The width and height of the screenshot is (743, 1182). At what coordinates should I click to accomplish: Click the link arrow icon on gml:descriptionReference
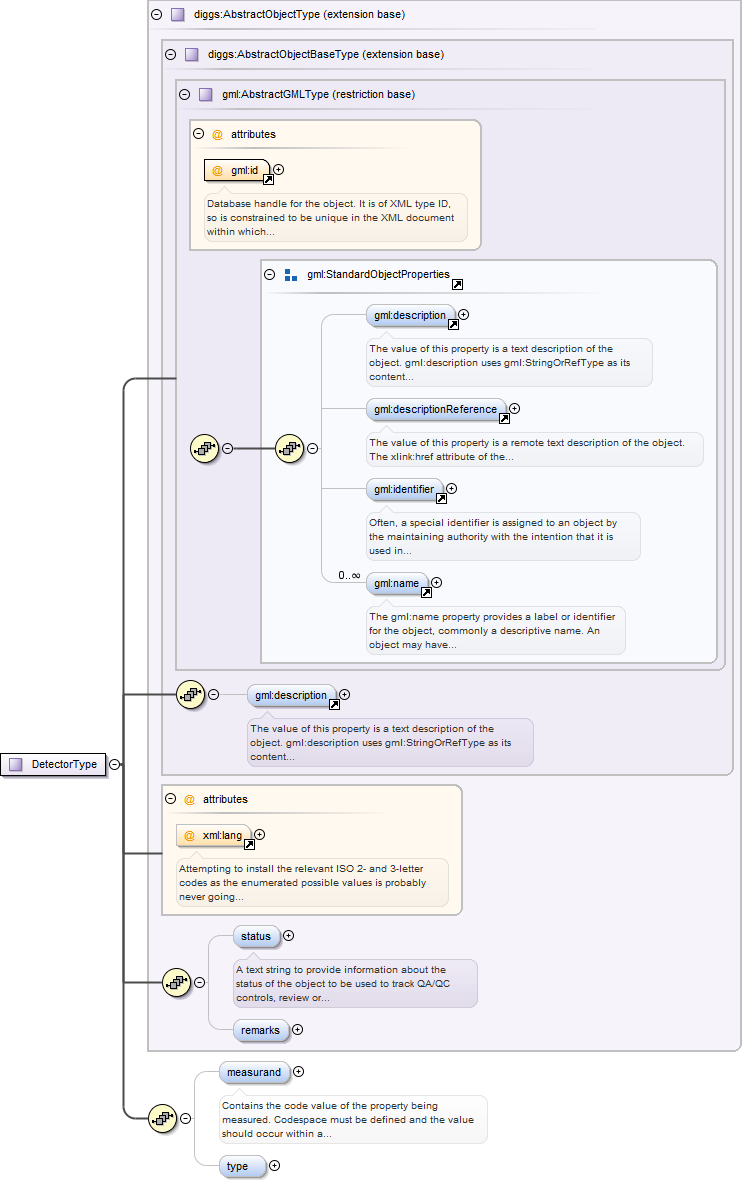coord(504,418)
